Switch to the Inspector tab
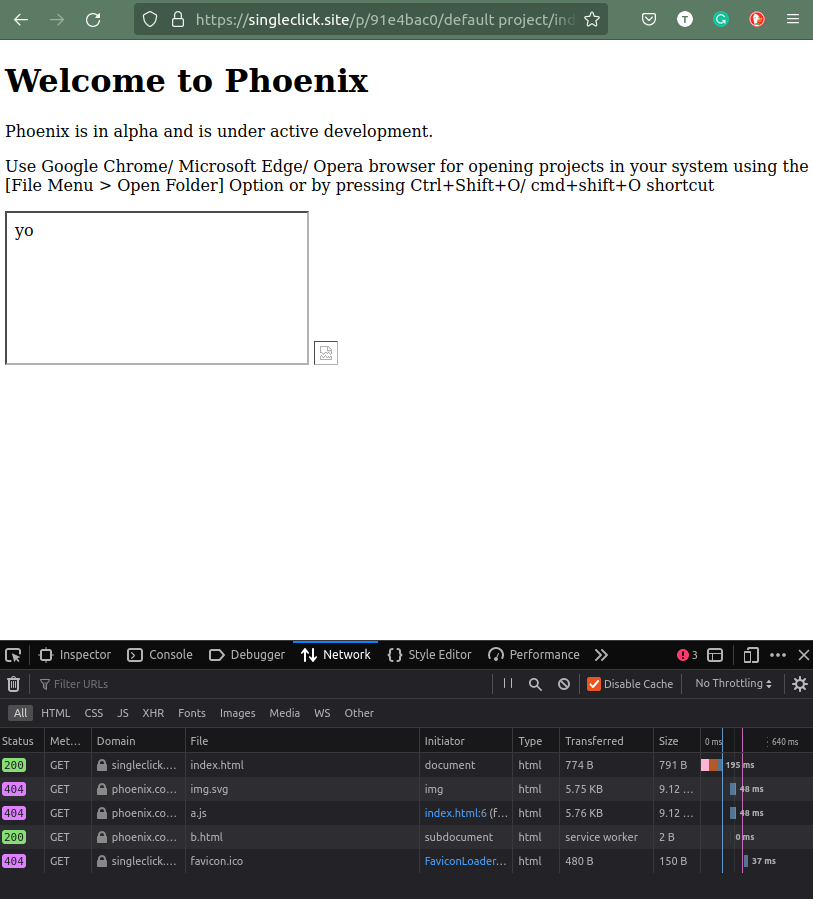The width and height of the screenshot is (813, 899). 75,655
